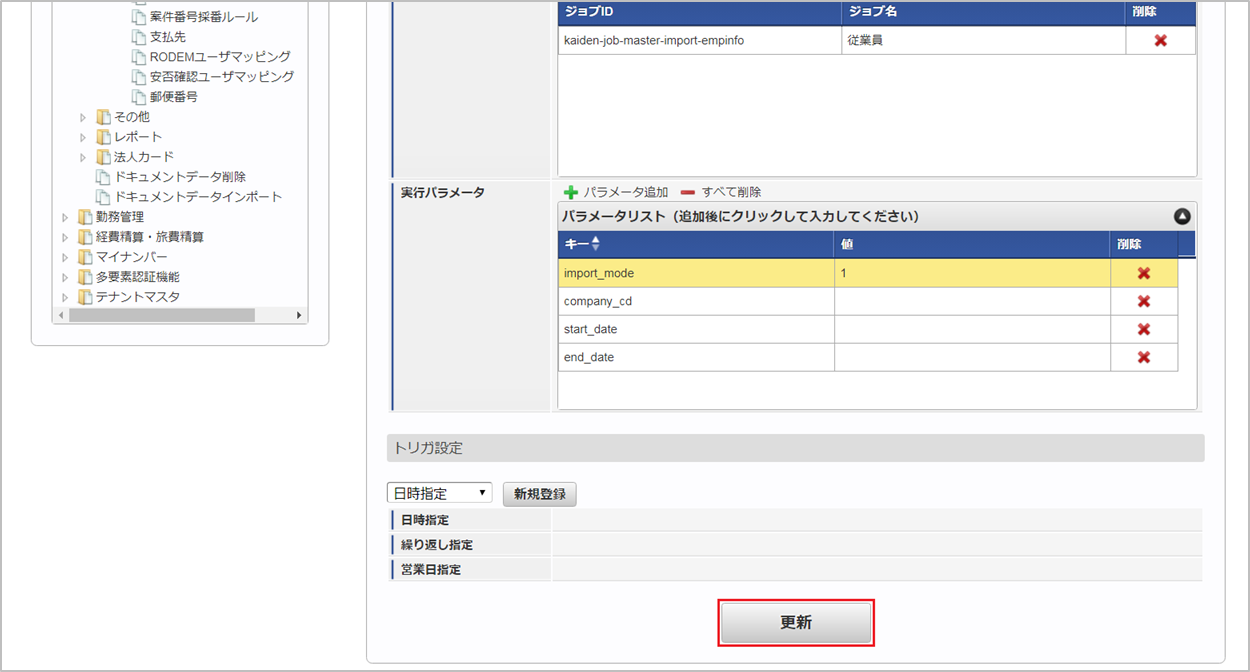Screen dimensions: 1250x672
Task: Delete the kaiden-job-master-import-empinfo job row
Action: 1160,41
